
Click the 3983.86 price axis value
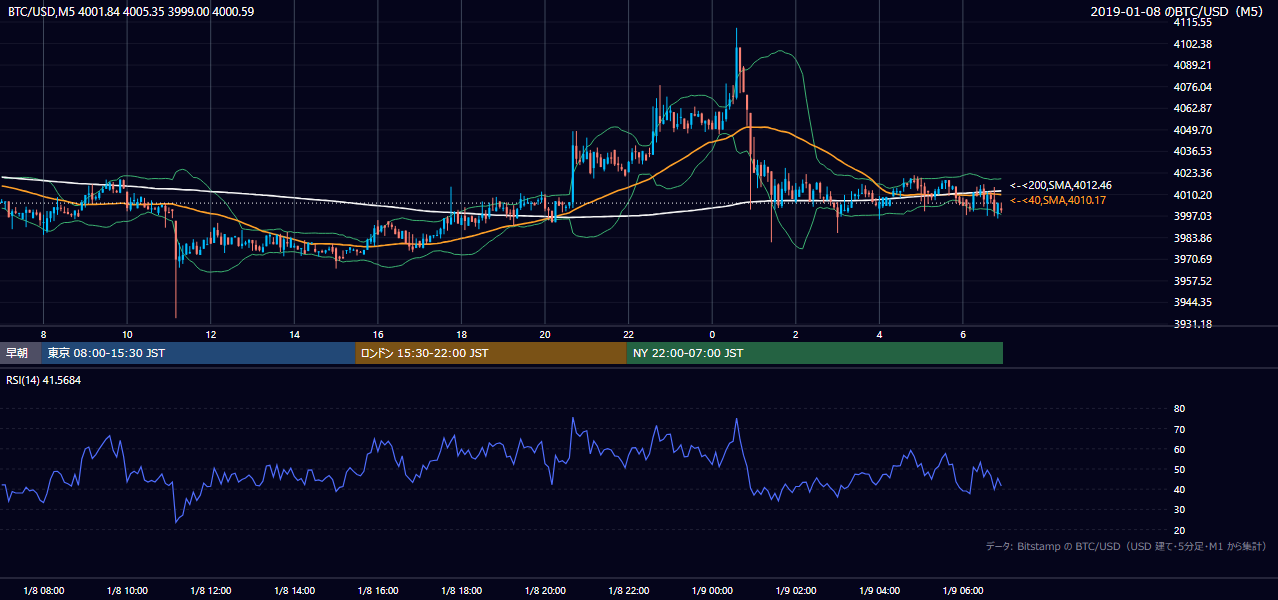click(1193, 238)
